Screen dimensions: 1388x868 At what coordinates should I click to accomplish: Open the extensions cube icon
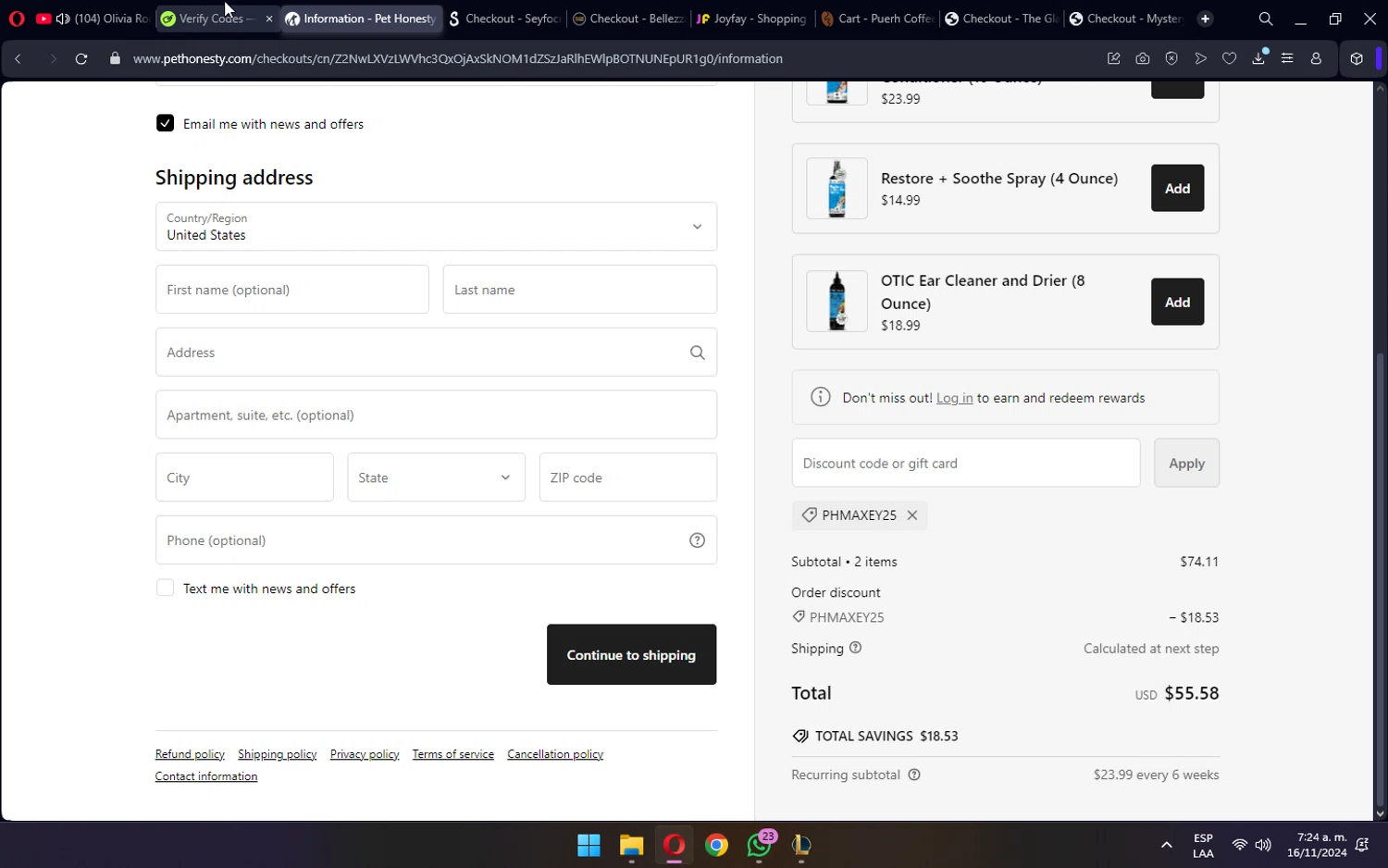coord(1357,58)
